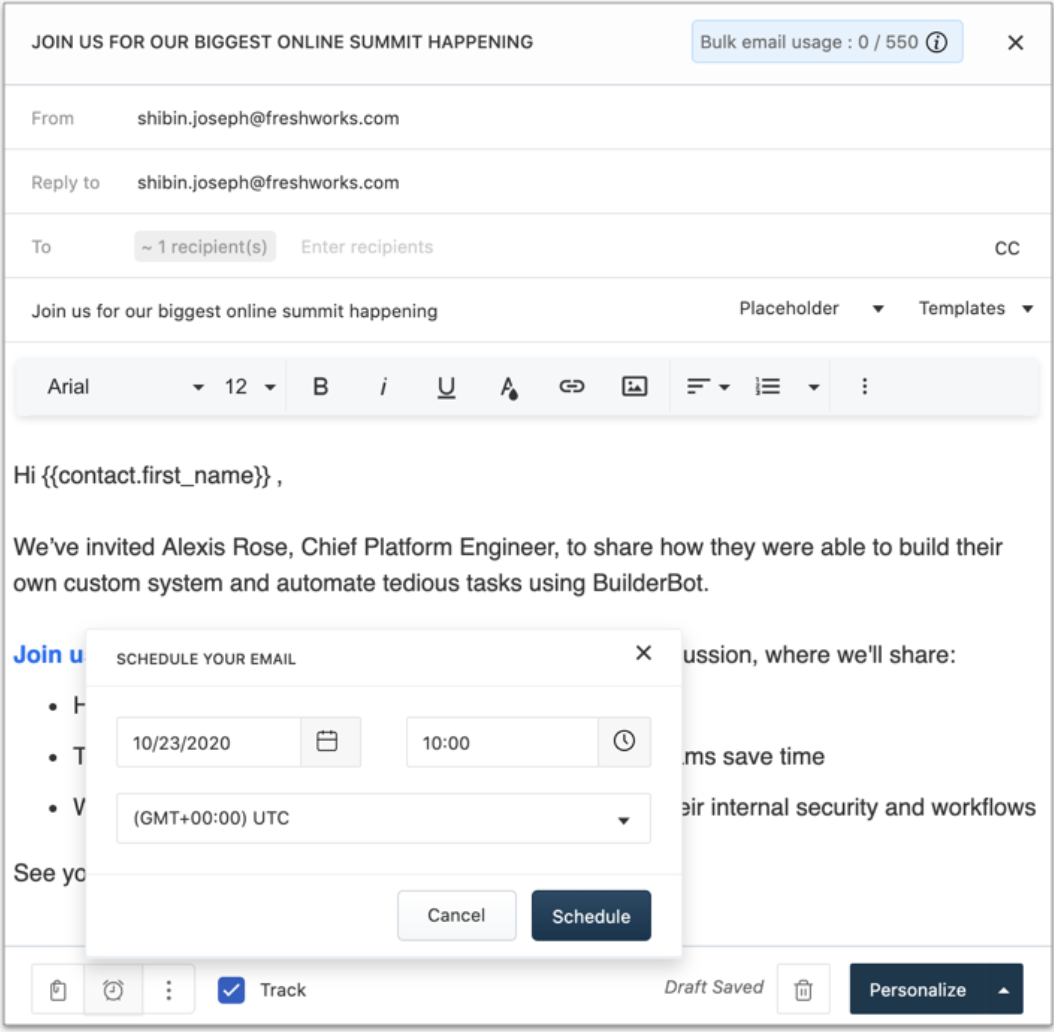Viewport: 1054px width, 1032px height.
Task: Click the CC link
Action: click(1007, 248)
